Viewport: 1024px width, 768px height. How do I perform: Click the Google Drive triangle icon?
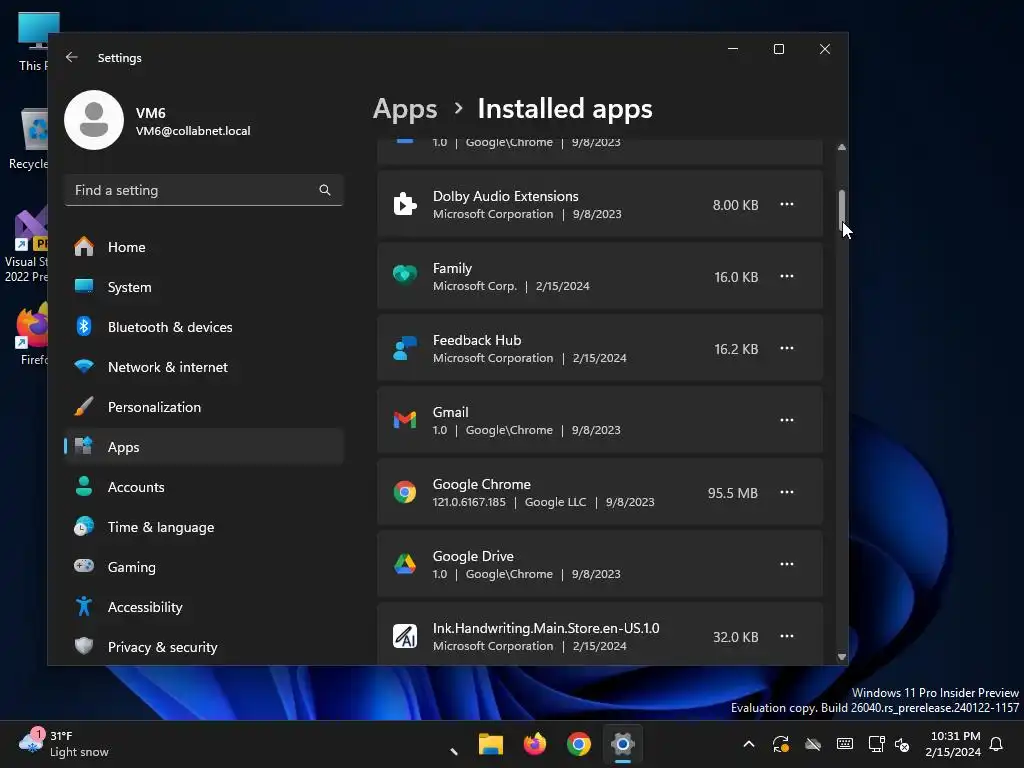pyautogui.click(x=405, y=564)
